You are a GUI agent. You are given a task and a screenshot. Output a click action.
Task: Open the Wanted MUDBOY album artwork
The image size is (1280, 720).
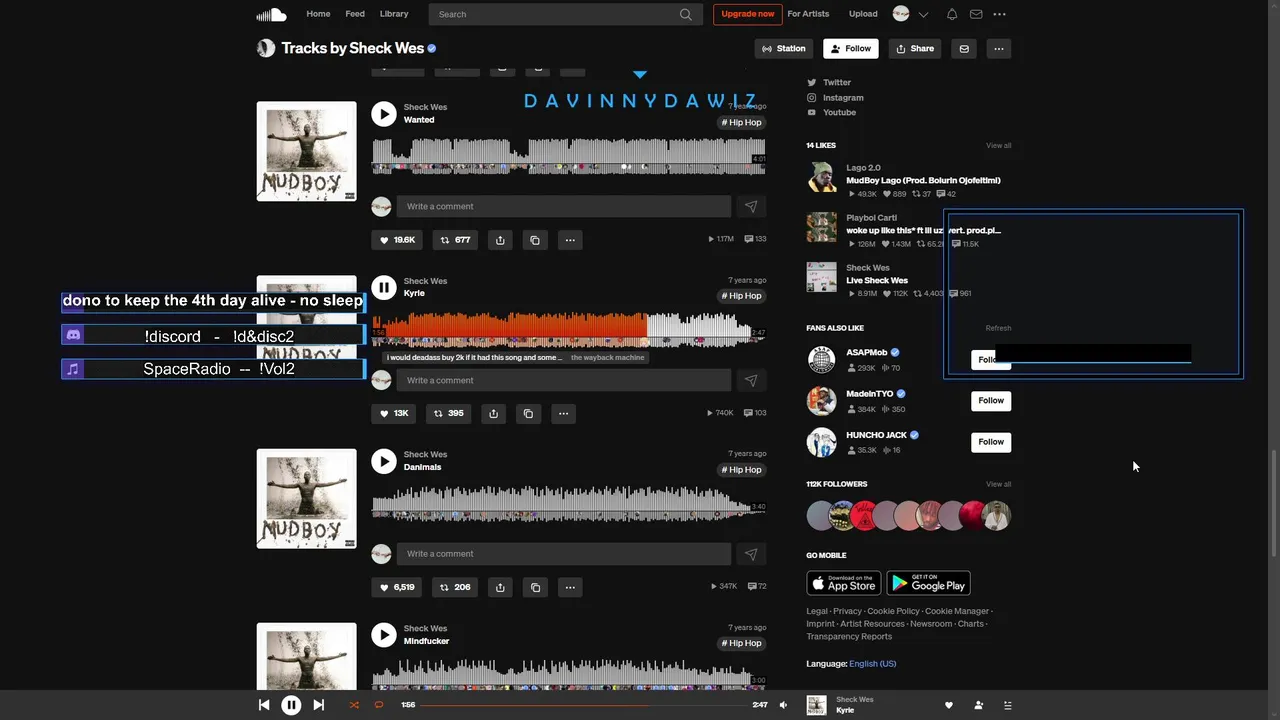tap(306, 151)
